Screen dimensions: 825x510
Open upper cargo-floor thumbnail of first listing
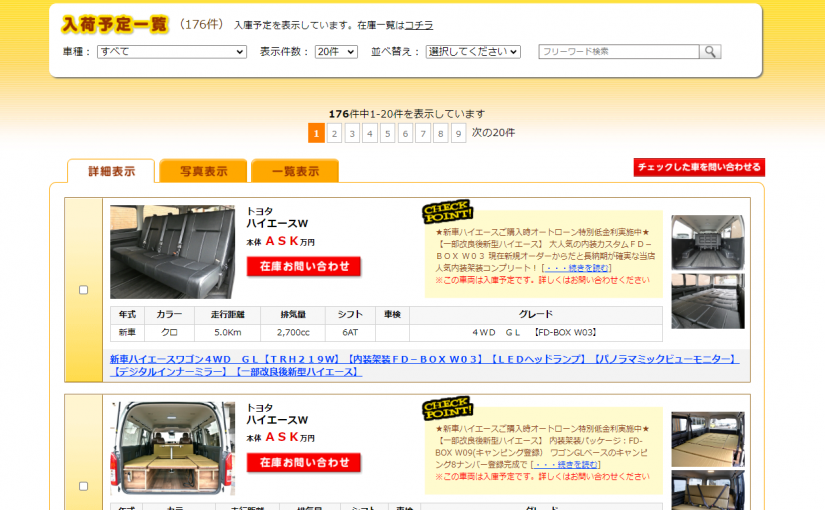[708, 243]
